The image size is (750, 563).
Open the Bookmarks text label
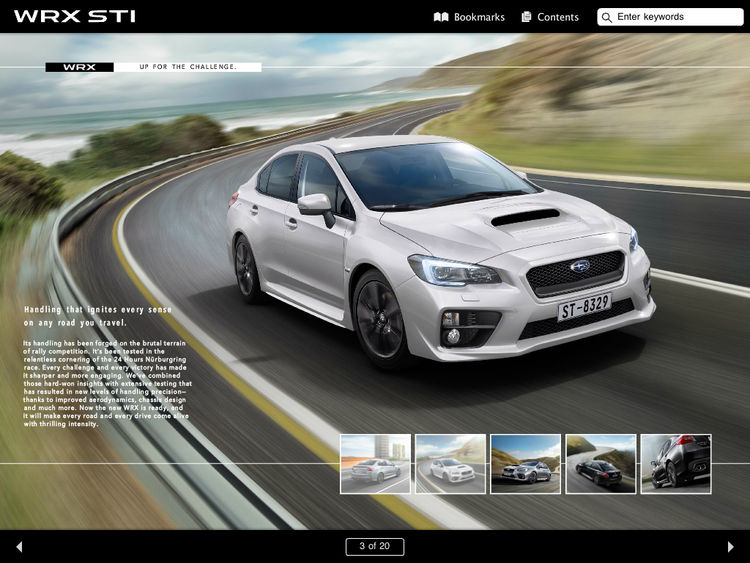click(x=479, y=17)
